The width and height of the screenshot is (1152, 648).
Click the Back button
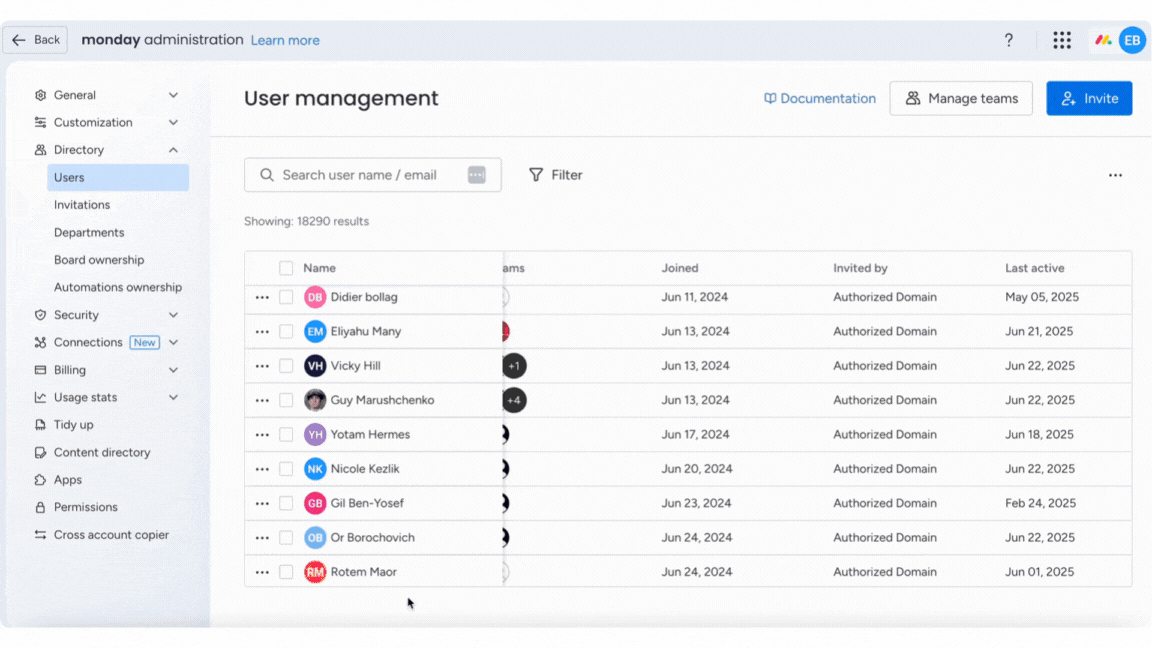[35, 40]
